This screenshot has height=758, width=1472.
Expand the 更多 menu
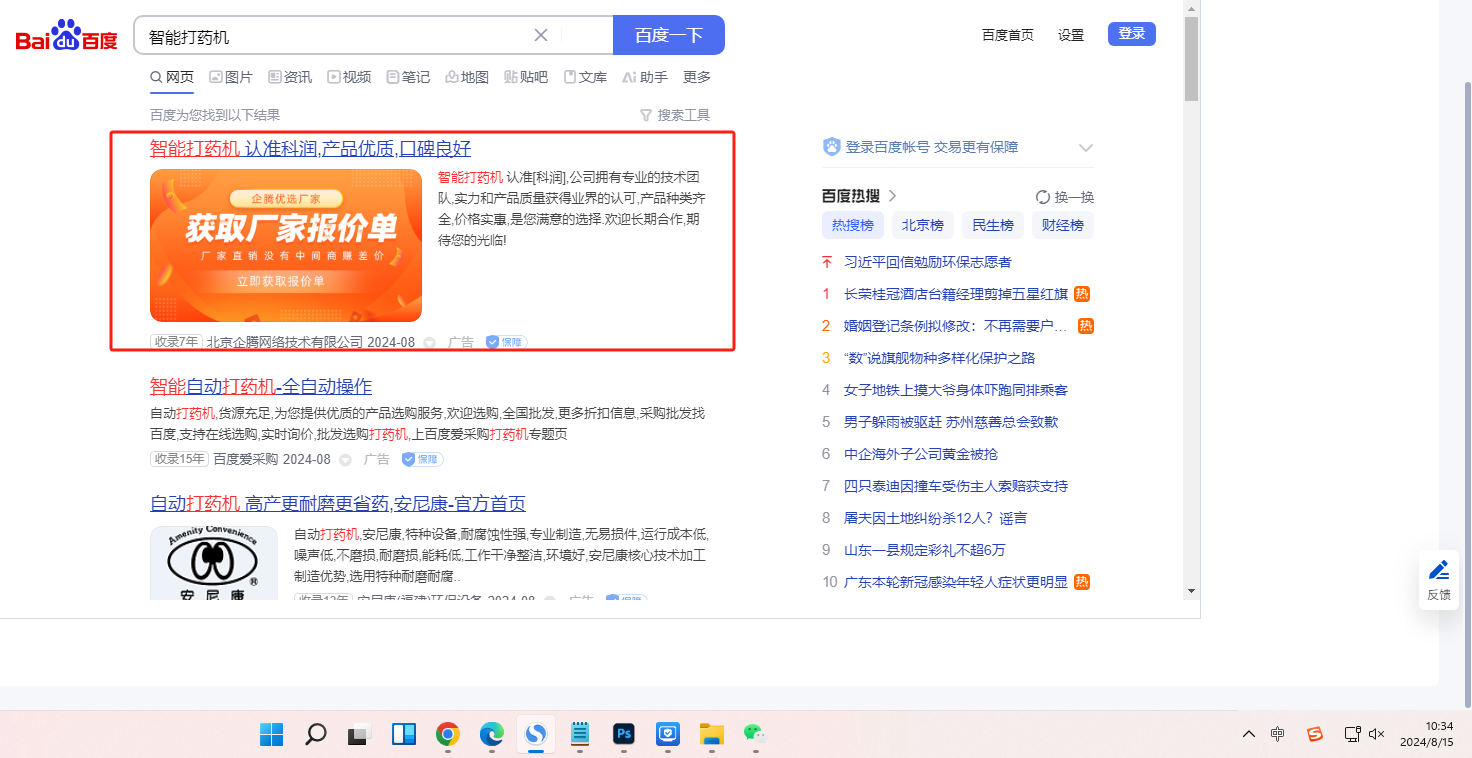click(697, 77)
